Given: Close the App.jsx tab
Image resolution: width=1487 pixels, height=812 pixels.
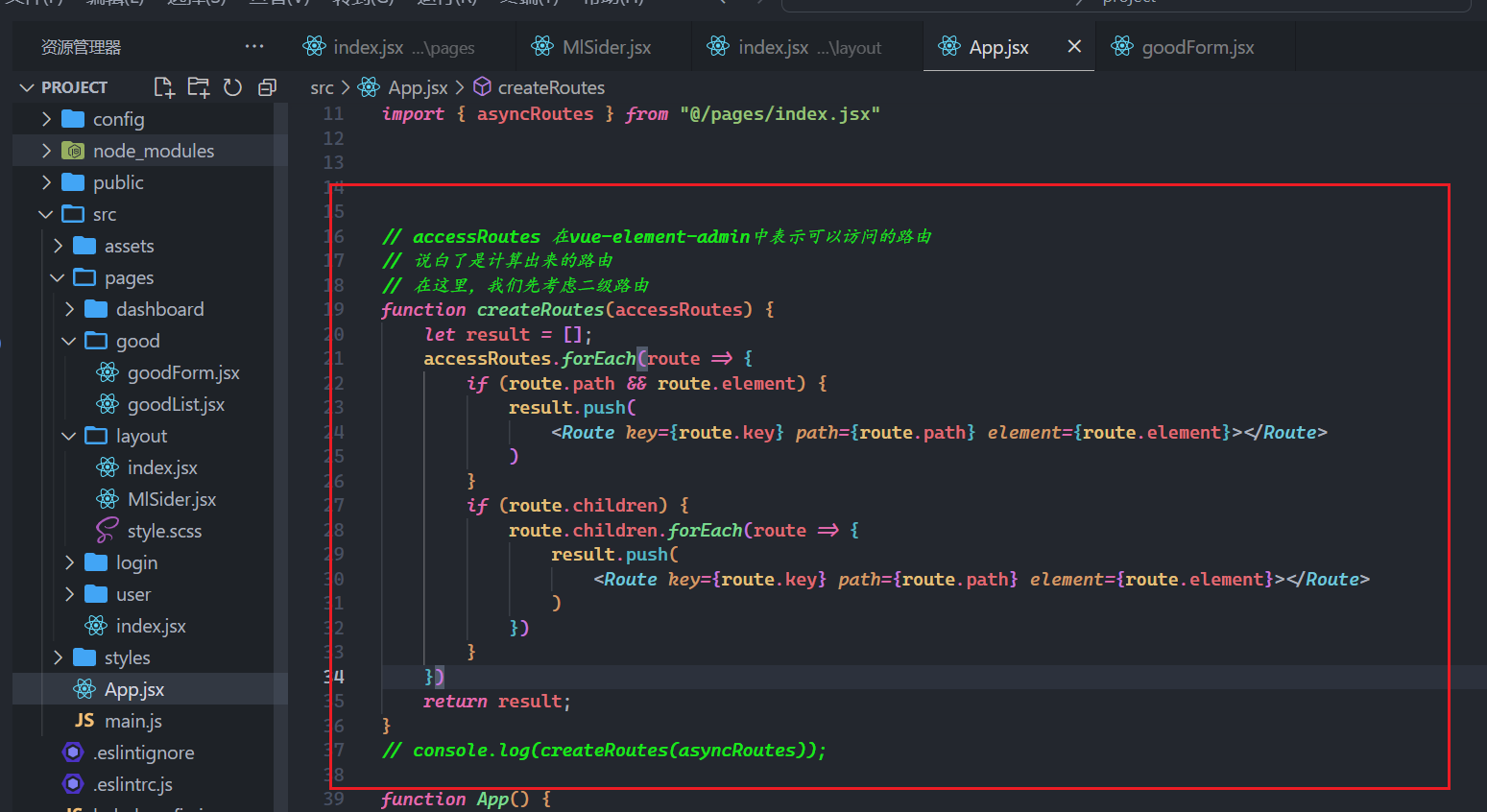Looking at the screenshot, I should click(1074, 46).
